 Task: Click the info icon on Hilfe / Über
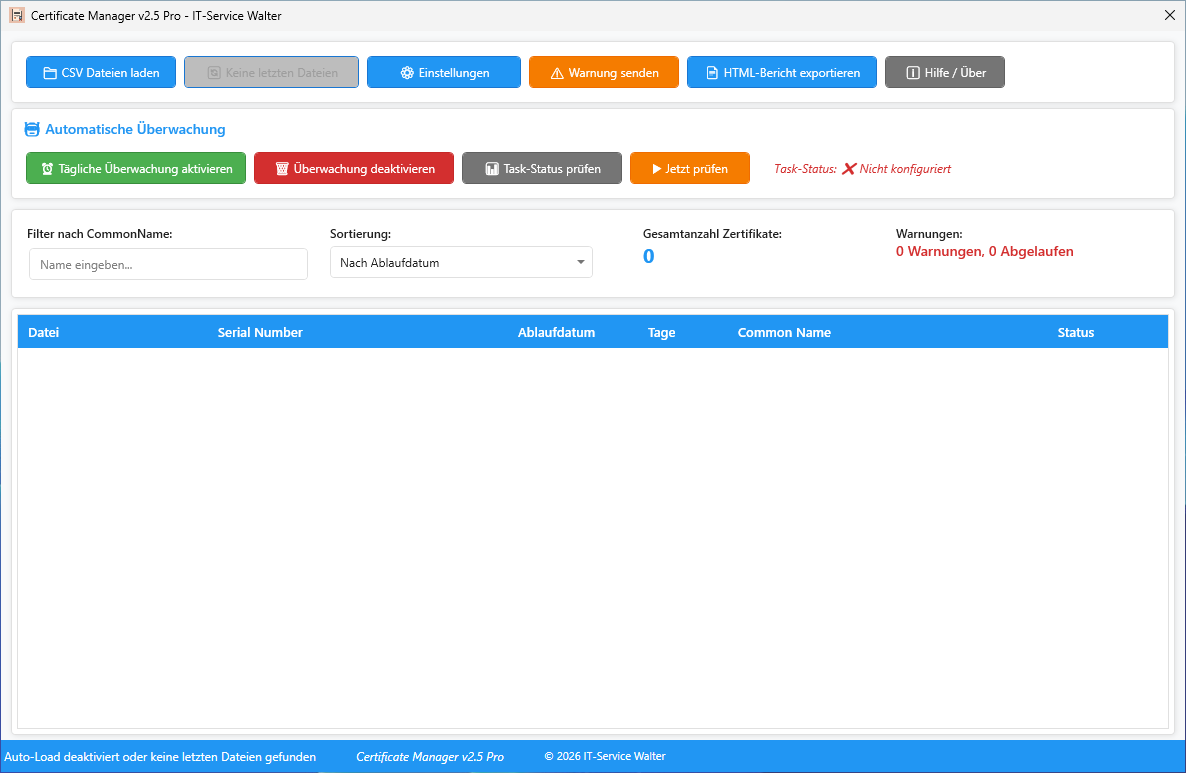[912, 73]
